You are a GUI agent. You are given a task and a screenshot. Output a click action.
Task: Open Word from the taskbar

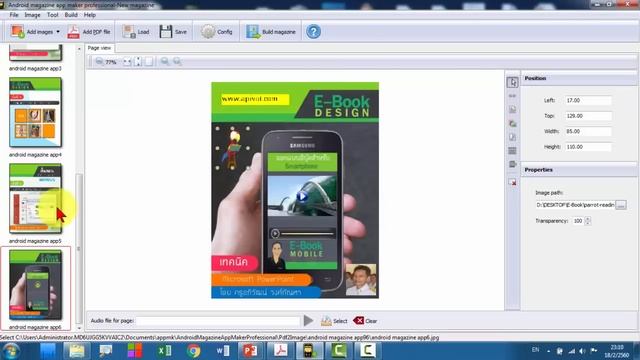pos(223,351)
